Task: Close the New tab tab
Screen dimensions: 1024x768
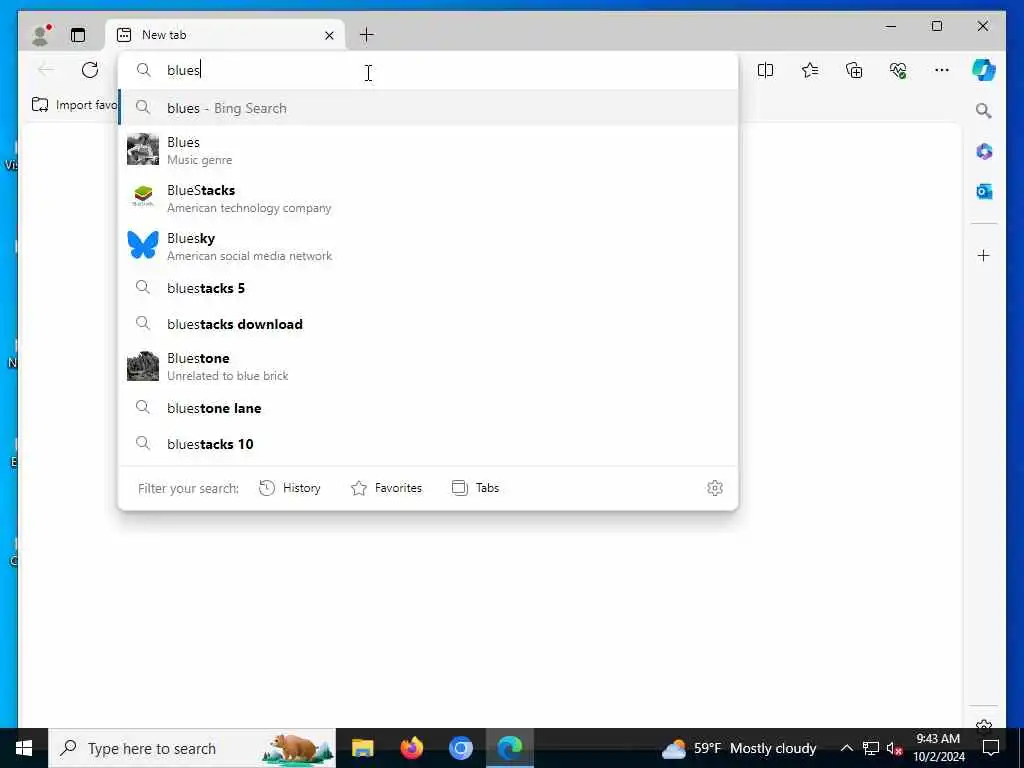Action: tap(329, 35)
